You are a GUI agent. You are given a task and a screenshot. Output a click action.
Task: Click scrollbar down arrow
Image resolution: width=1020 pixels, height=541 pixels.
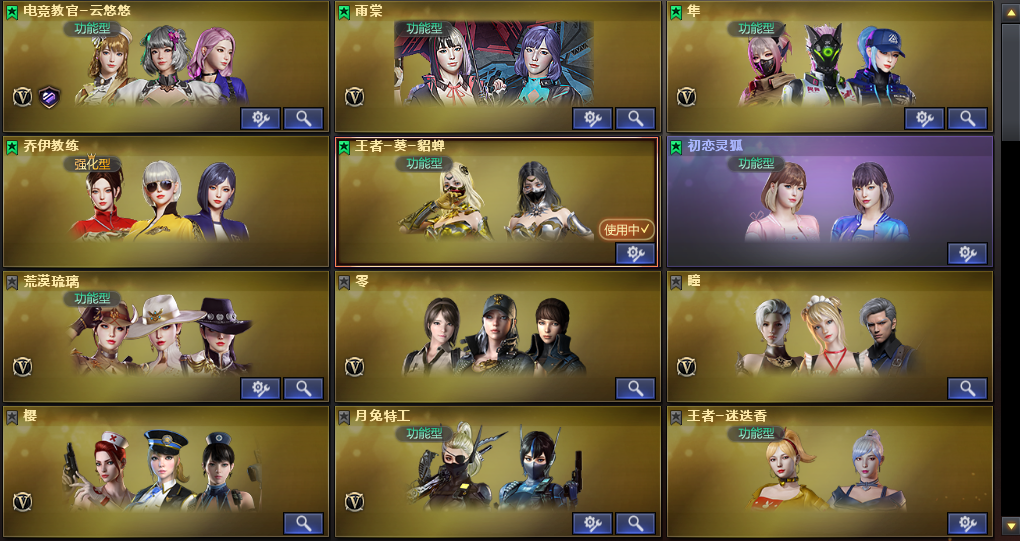1011,525
